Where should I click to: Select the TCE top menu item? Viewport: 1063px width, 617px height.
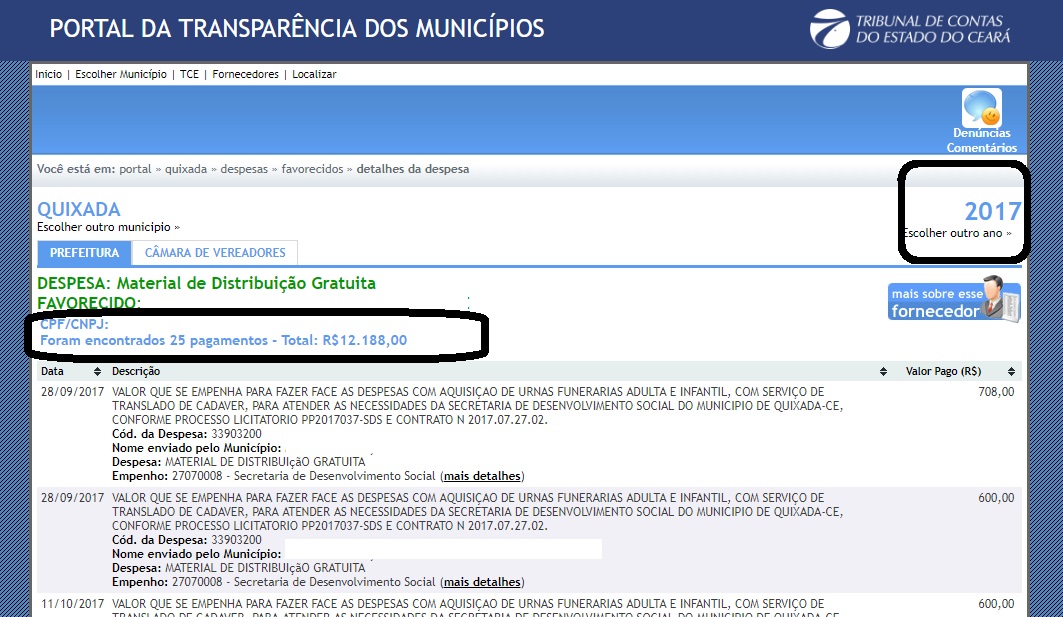(x=189, y=75)
